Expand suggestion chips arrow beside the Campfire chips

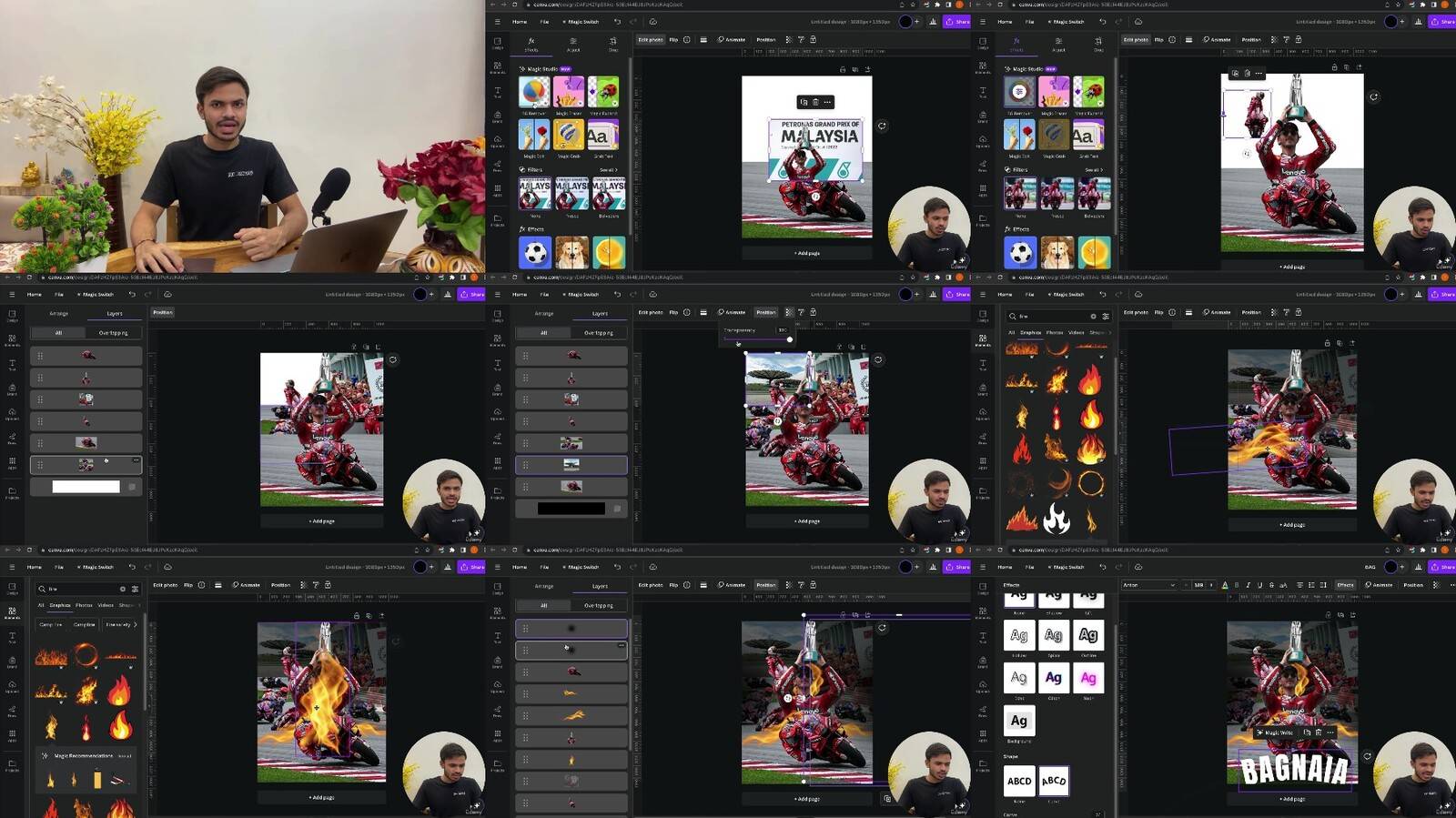coord(136,624)
